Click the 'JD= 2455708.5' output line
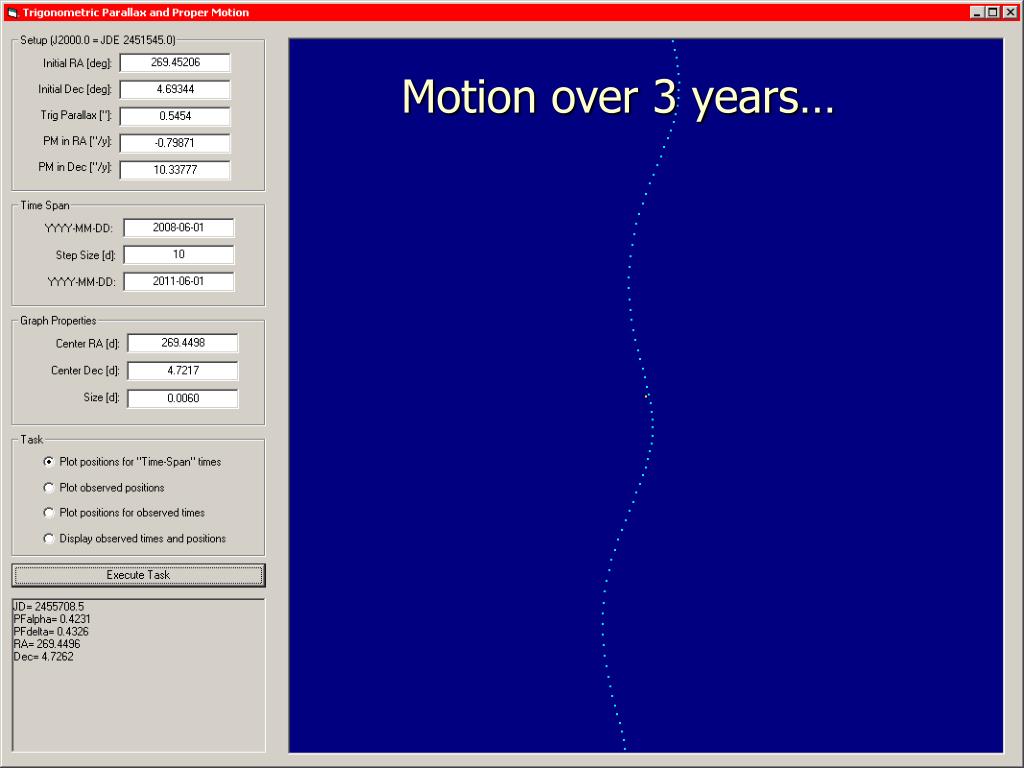The width and height of the screenshot is (1024, 768). tap(48, 607)
